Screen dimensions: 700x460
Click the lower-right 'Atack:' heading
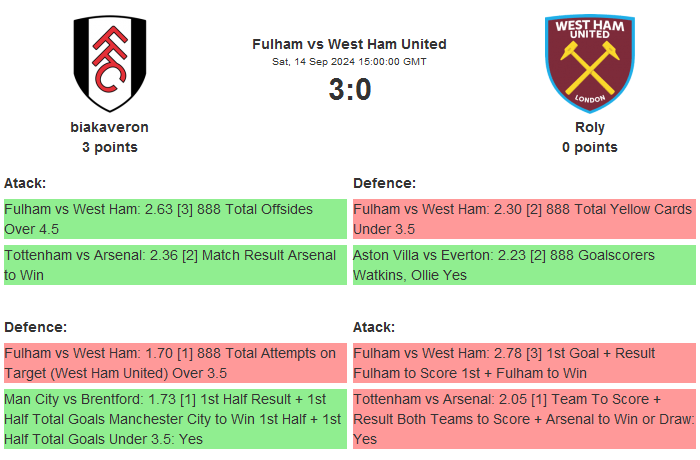[x=374, y=327]
